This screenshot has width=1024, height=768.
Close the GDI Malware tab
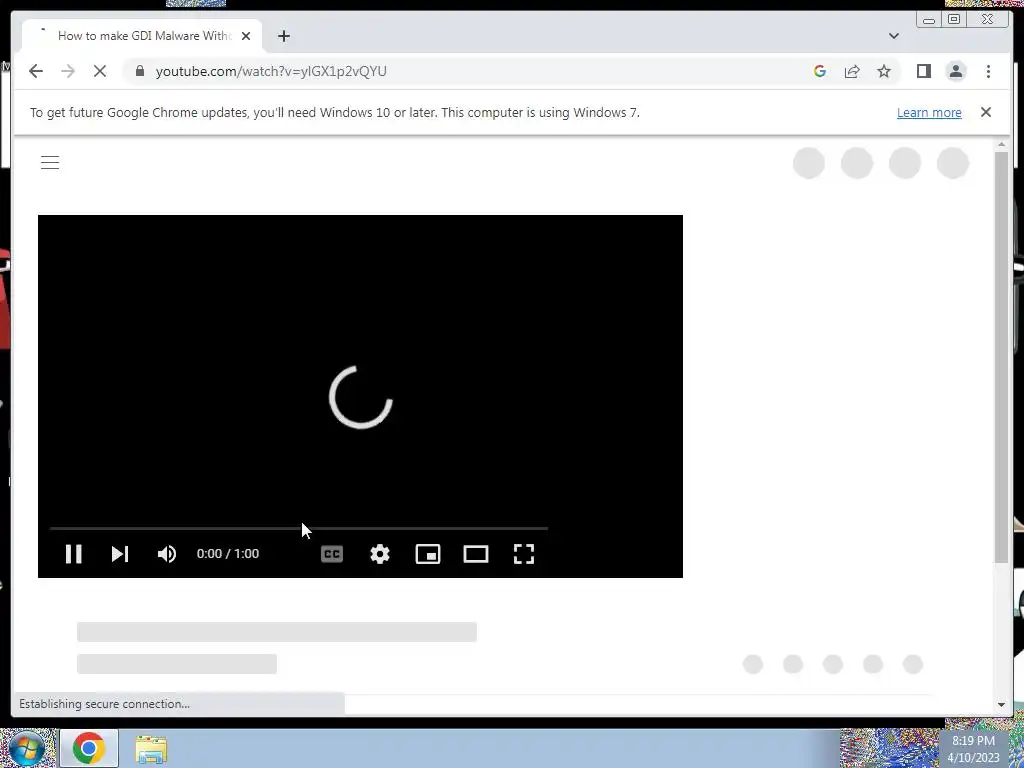click(x=246, y=36)
